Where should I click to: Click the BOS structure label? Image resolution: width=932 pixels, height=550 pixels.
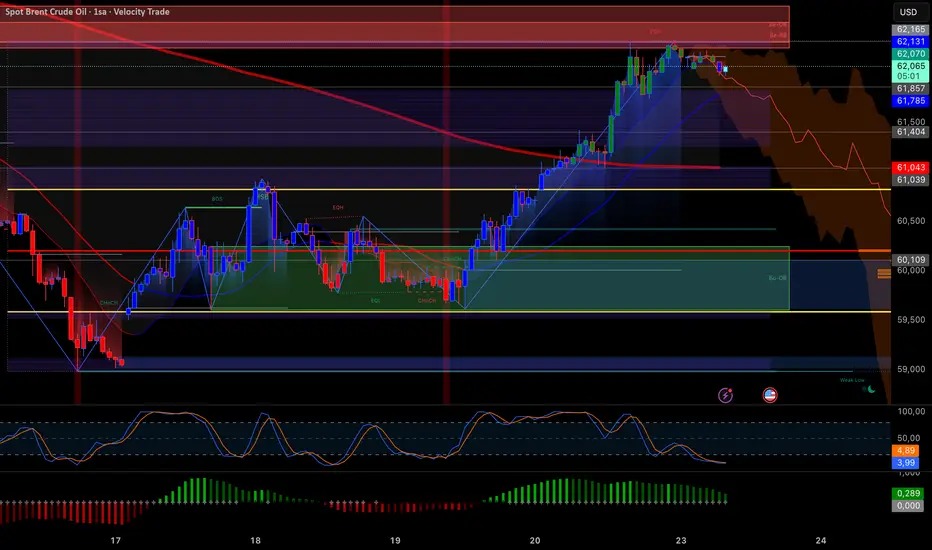tap(217, 199)
